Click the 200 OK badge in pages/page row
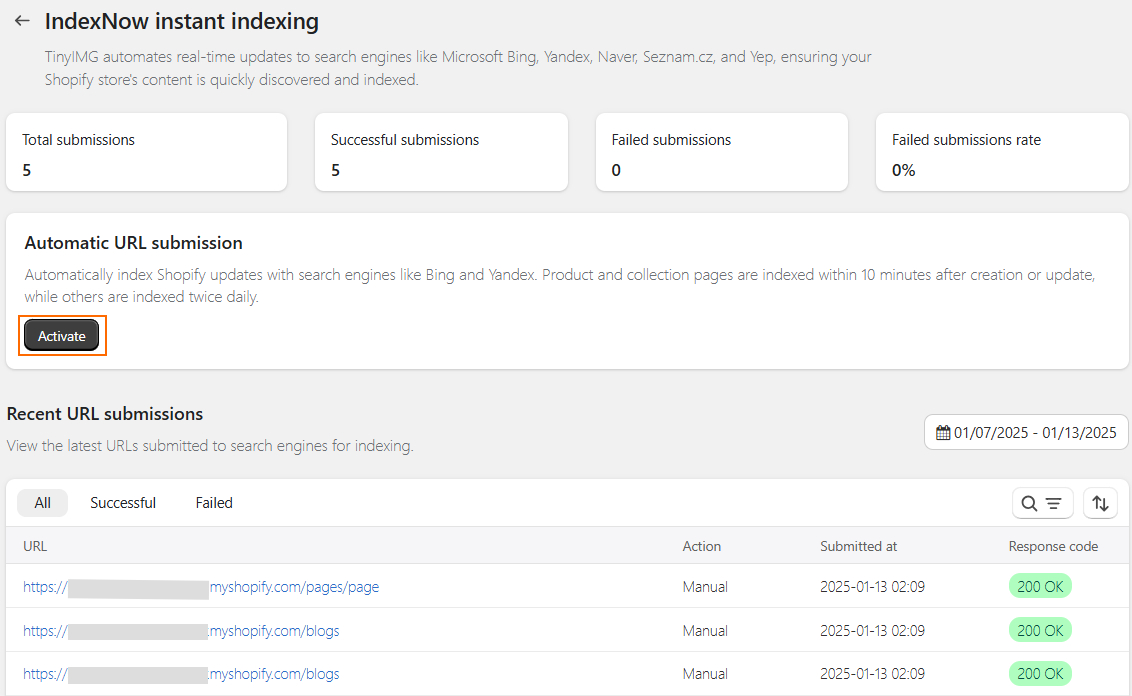The width and height of the screenshot is (1132, 696). [x=1040, y=587]
